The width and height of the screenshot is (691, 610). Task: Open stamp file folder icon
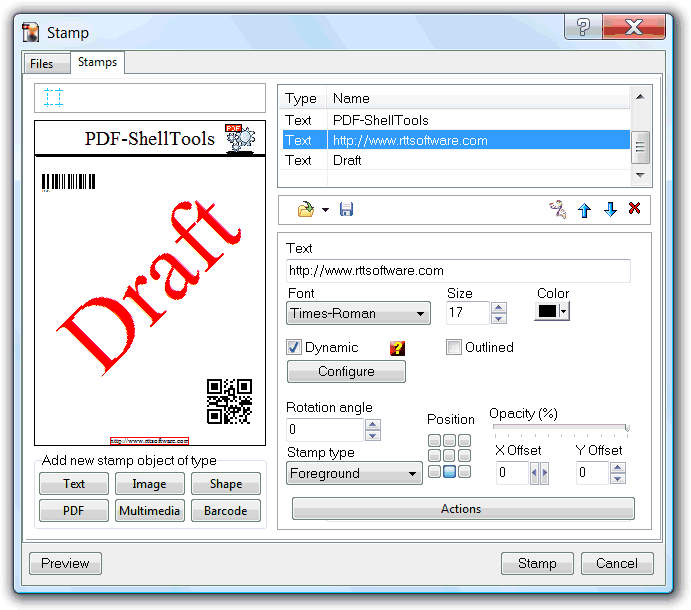(305, 209)
